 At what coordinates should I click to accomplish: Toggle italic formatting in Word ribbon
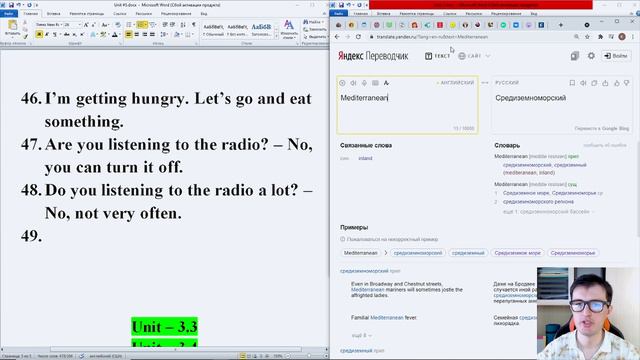[x=47, y=35]
